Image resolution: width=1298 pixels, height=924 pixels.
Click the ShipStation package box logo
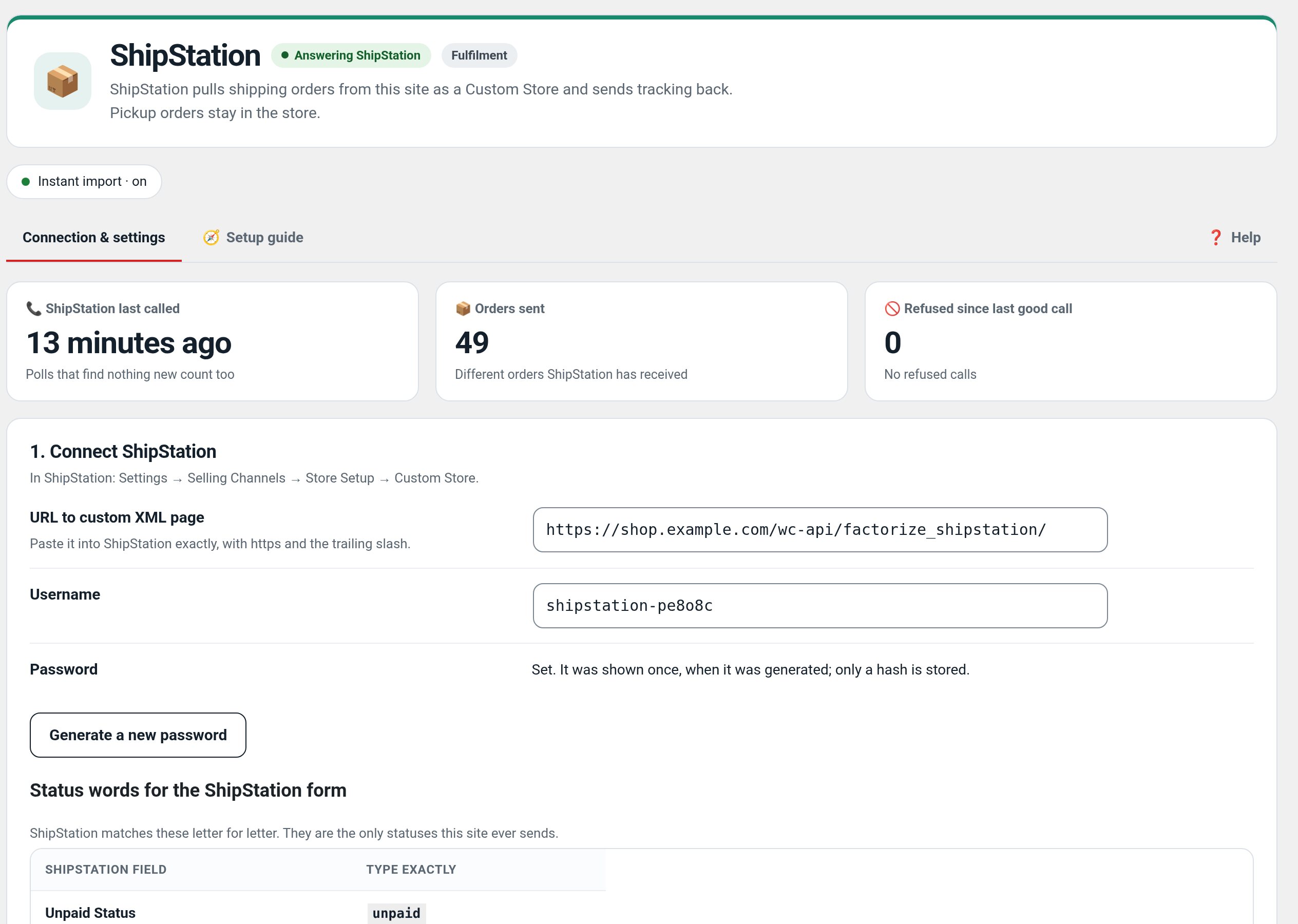coord(63,81)
